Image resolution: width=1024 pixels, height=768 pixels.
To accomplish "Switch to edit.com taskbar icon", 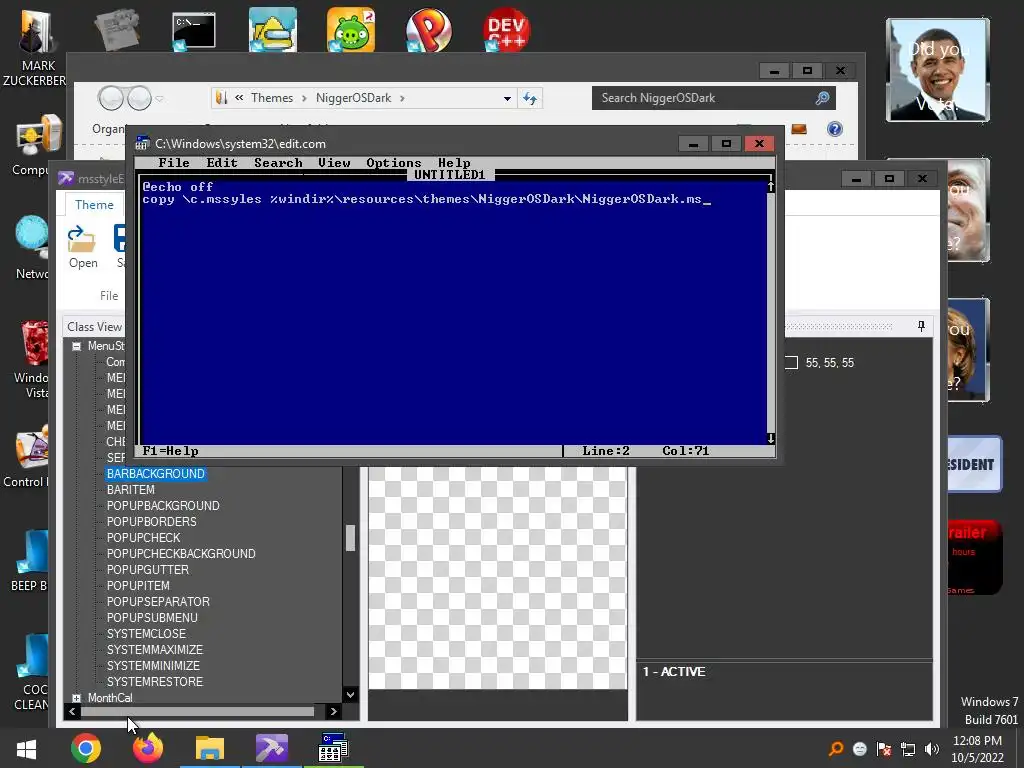I will [333, 748].
